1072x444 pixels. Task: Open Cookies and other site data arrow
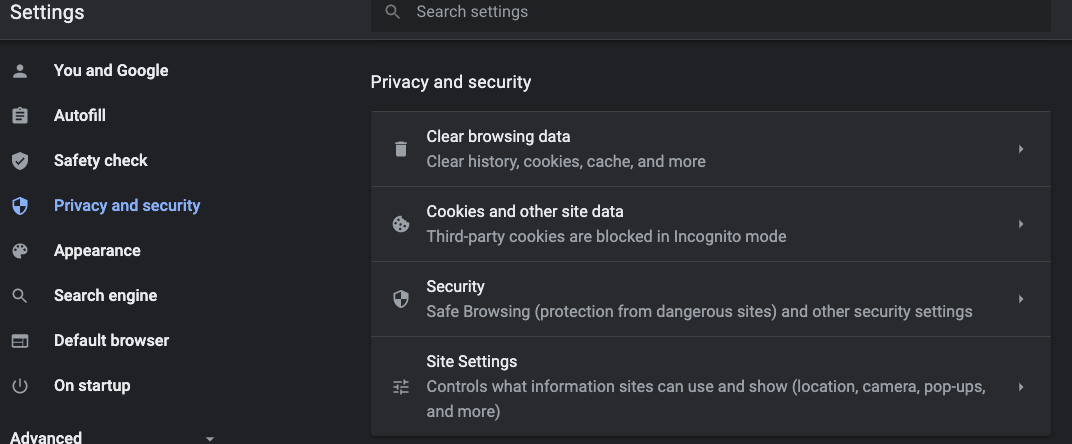point(1021,224)
